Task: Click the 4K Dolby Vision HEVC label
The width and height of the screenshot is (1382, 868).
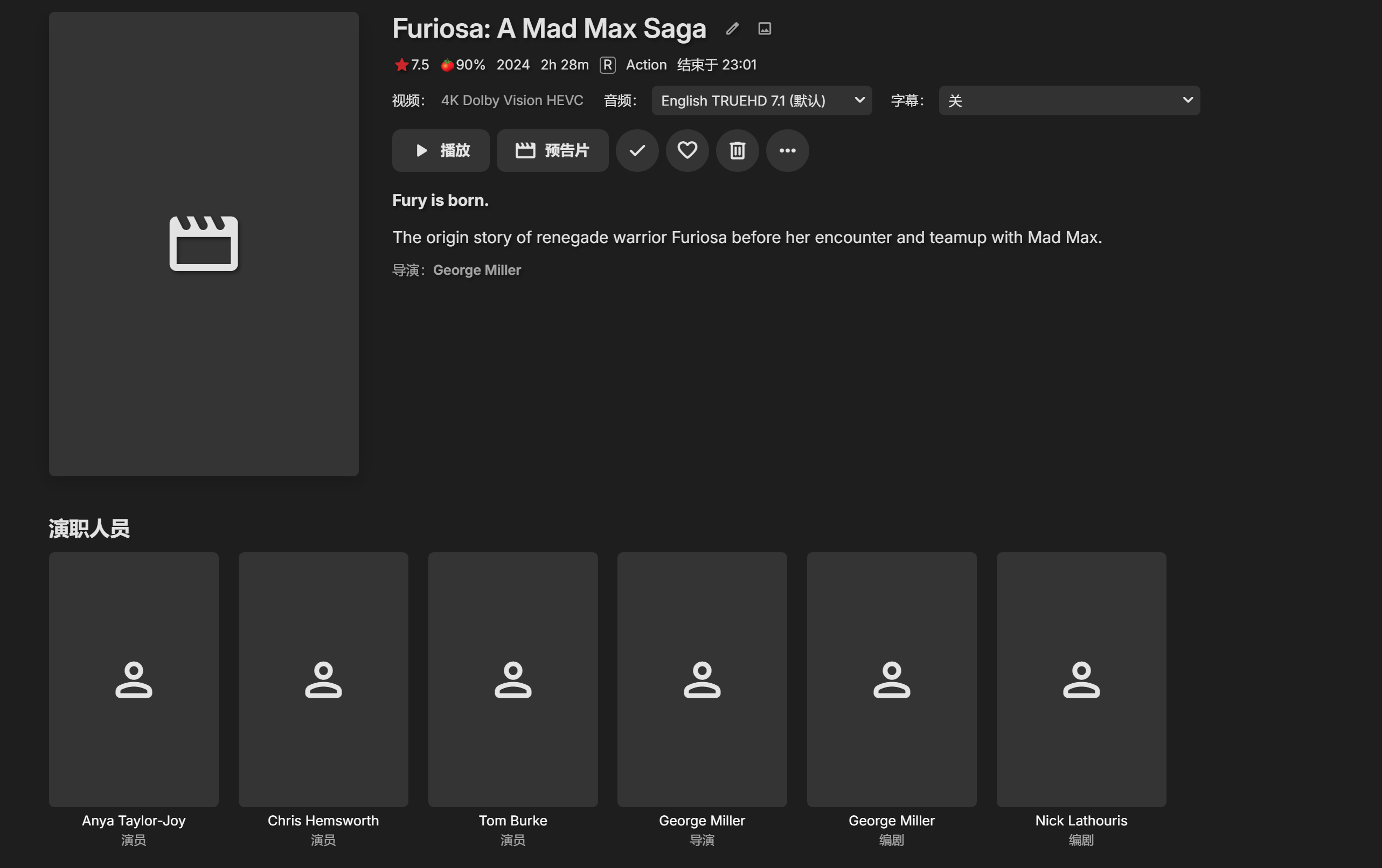Action: 512,100
